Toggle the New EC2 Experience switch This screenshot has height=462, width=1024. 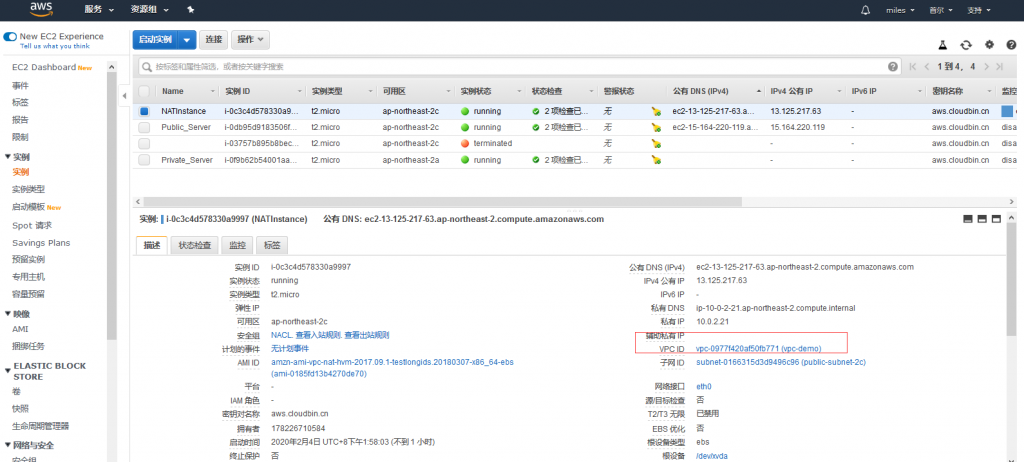10,36
